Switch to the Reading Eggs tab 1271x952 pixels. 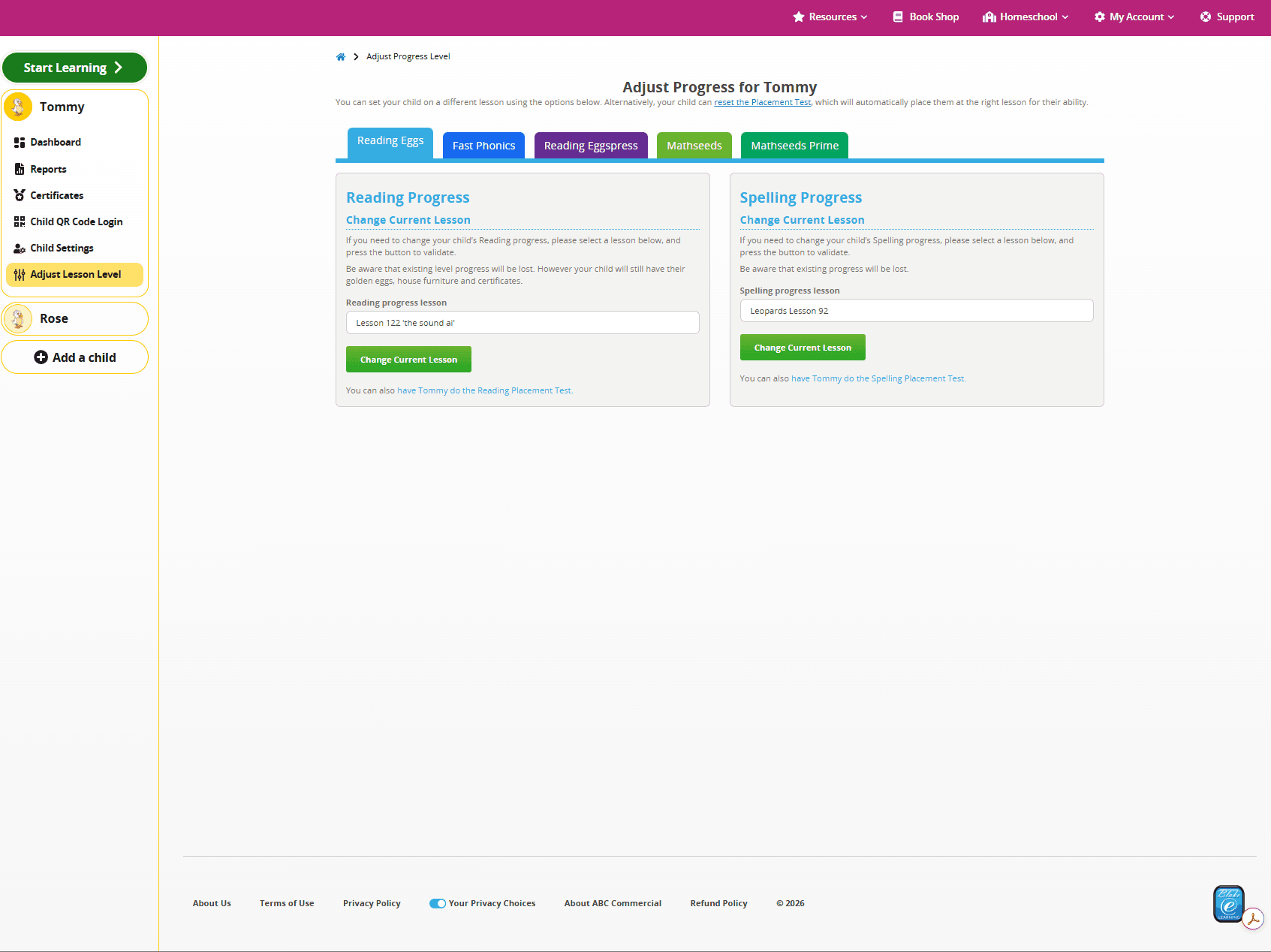coord(390,143)
